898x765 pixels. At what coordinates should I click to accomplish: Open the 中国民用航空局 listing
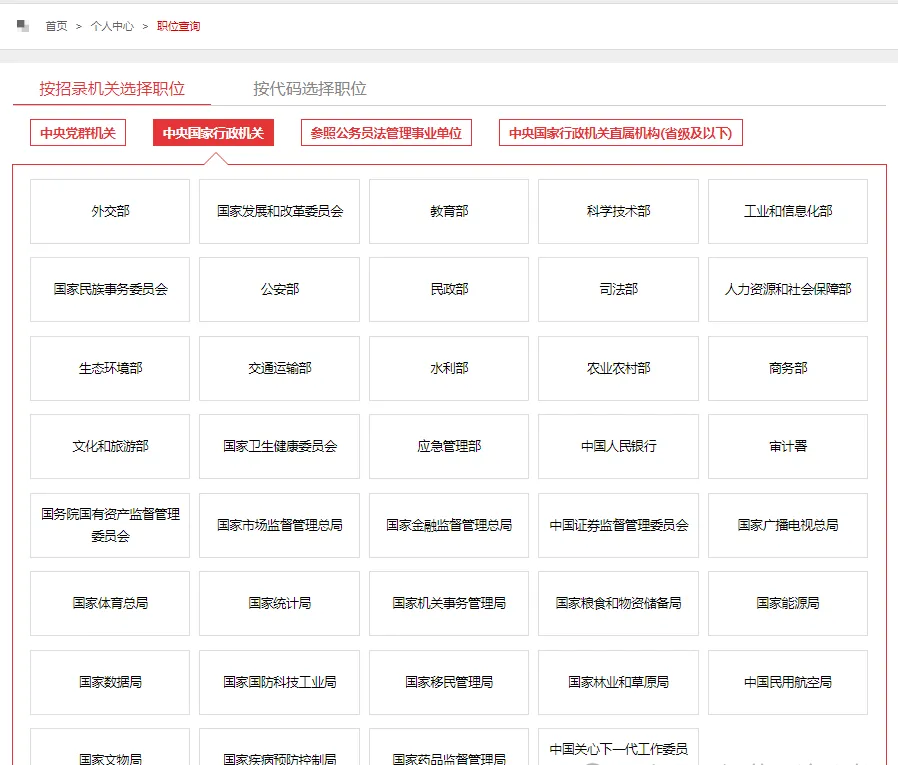click(x=787, y=682)
